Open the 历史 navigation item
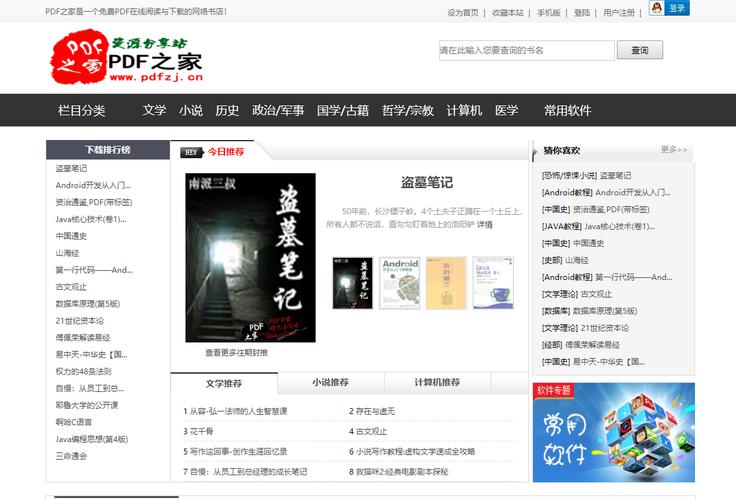 click(x=227, y=110)
